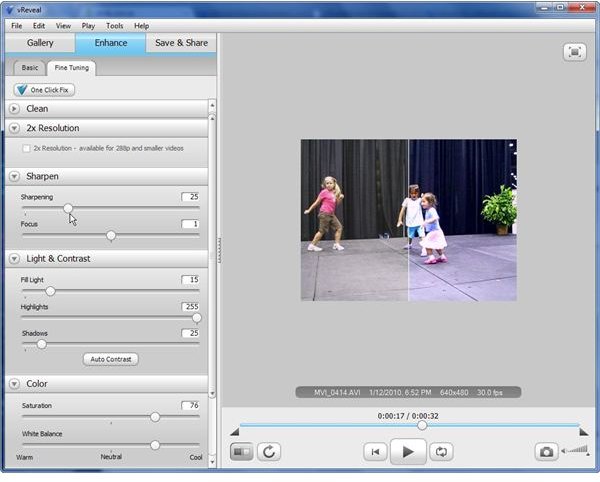Click the One Click Fix button
This screenshot has height=482, width=600.
[44, 90]
